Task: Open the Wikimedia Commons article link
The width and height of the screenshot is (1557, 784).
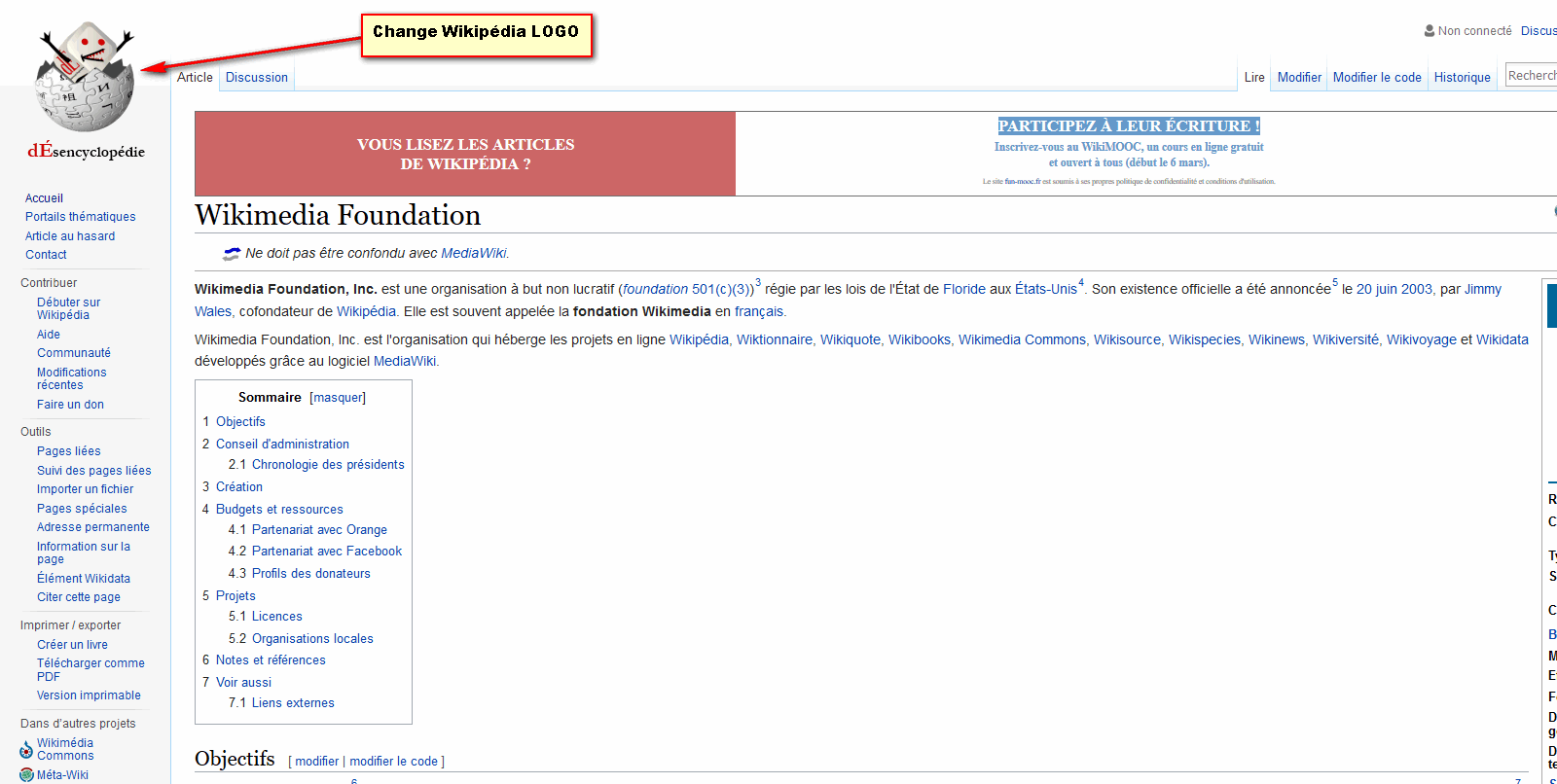Action: (x=1022, y=340)
